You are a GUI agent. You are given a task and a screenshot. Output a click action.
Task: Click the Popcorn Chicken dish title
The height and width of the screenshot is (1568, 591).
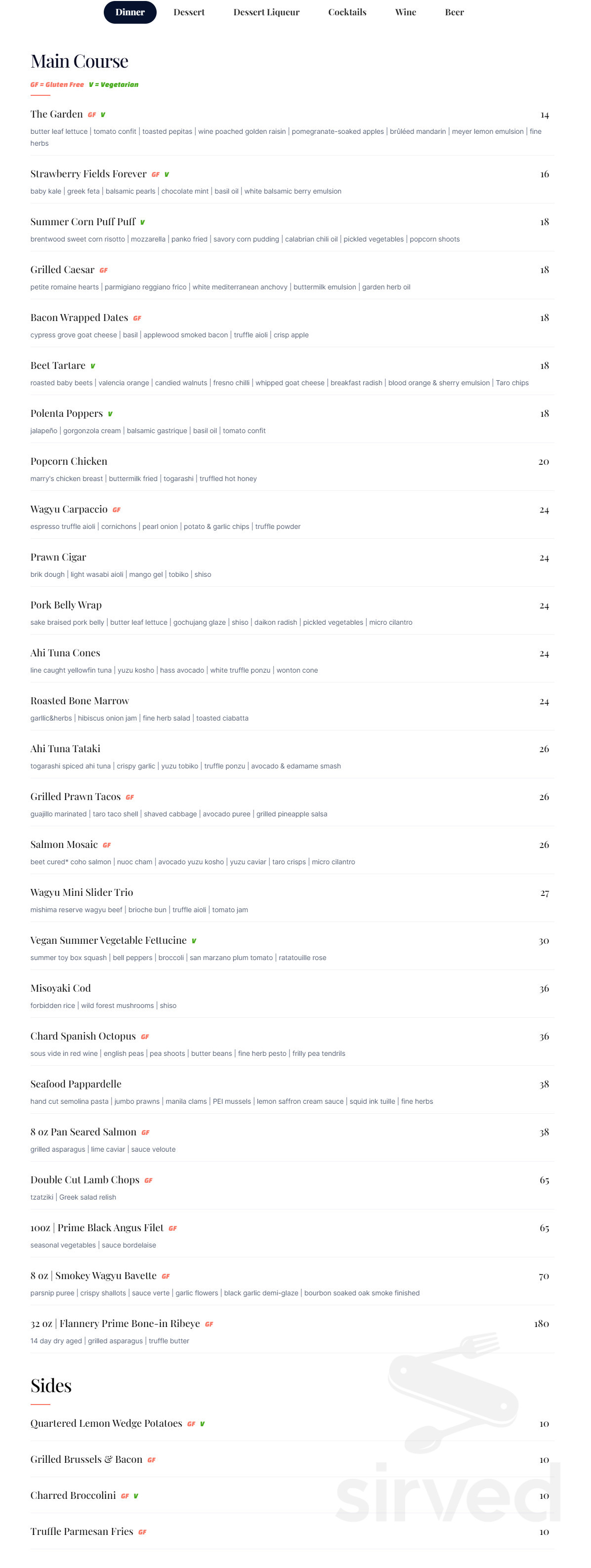point(69,461)
